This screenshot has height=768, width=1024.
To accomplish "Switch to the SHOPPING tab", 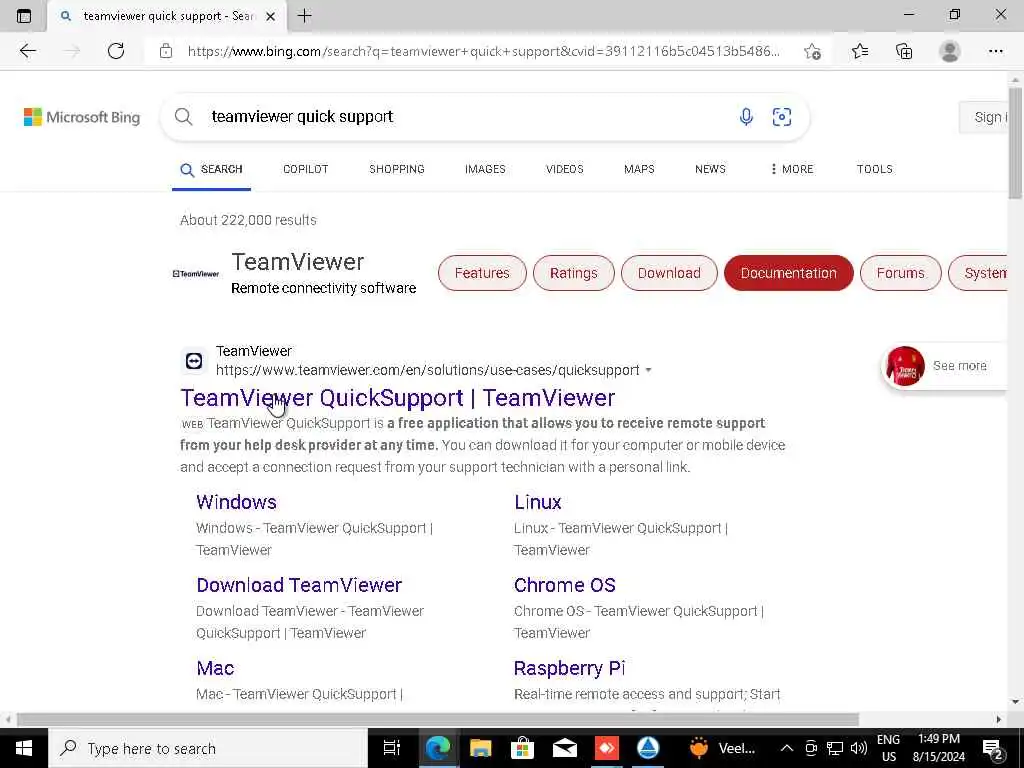I will click(396, 169).
